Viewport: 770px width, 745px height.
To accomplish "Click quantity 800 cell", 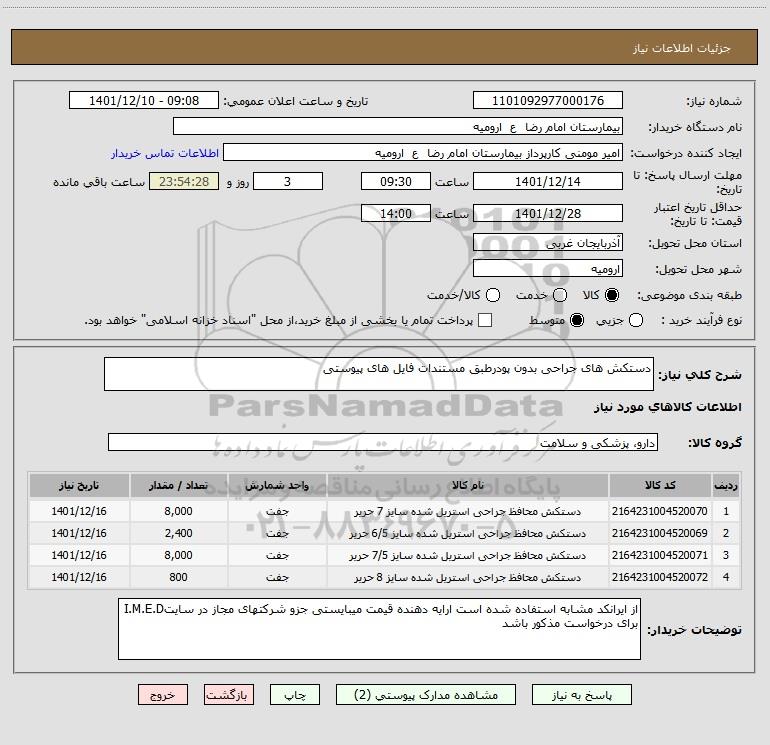I will (x=178, y=577).
